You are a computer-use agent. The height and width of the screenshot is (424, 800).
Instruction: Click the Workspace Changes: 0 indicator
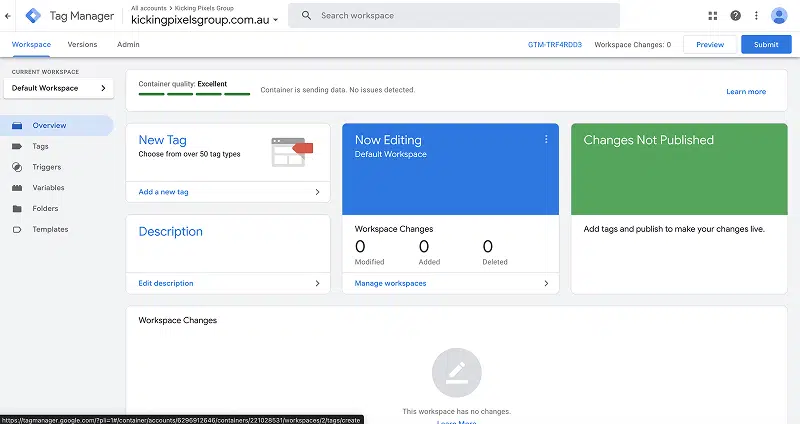click(633, 44)
